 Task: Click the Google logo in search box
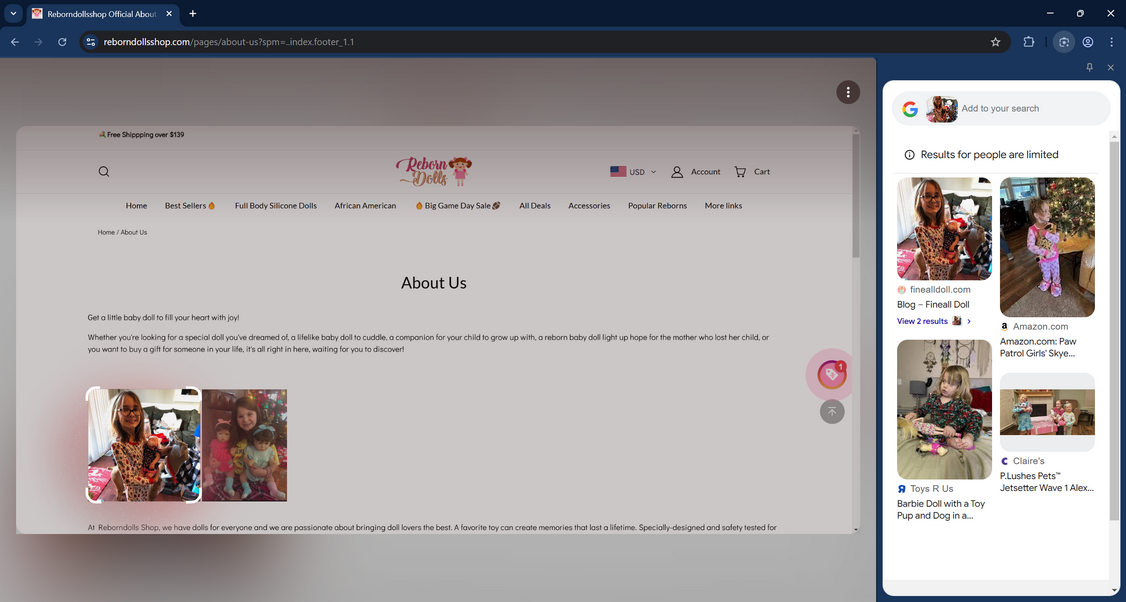pyautogui.click(x=910, y=108)
